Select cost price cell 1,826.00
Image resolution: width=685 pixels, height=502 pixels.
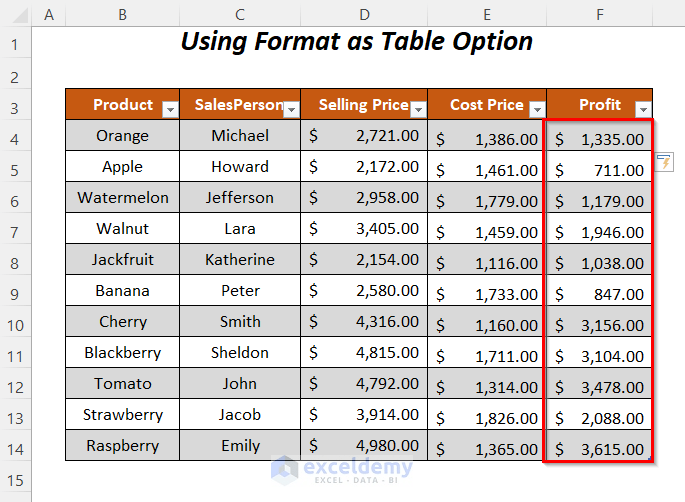pos(487,415)
